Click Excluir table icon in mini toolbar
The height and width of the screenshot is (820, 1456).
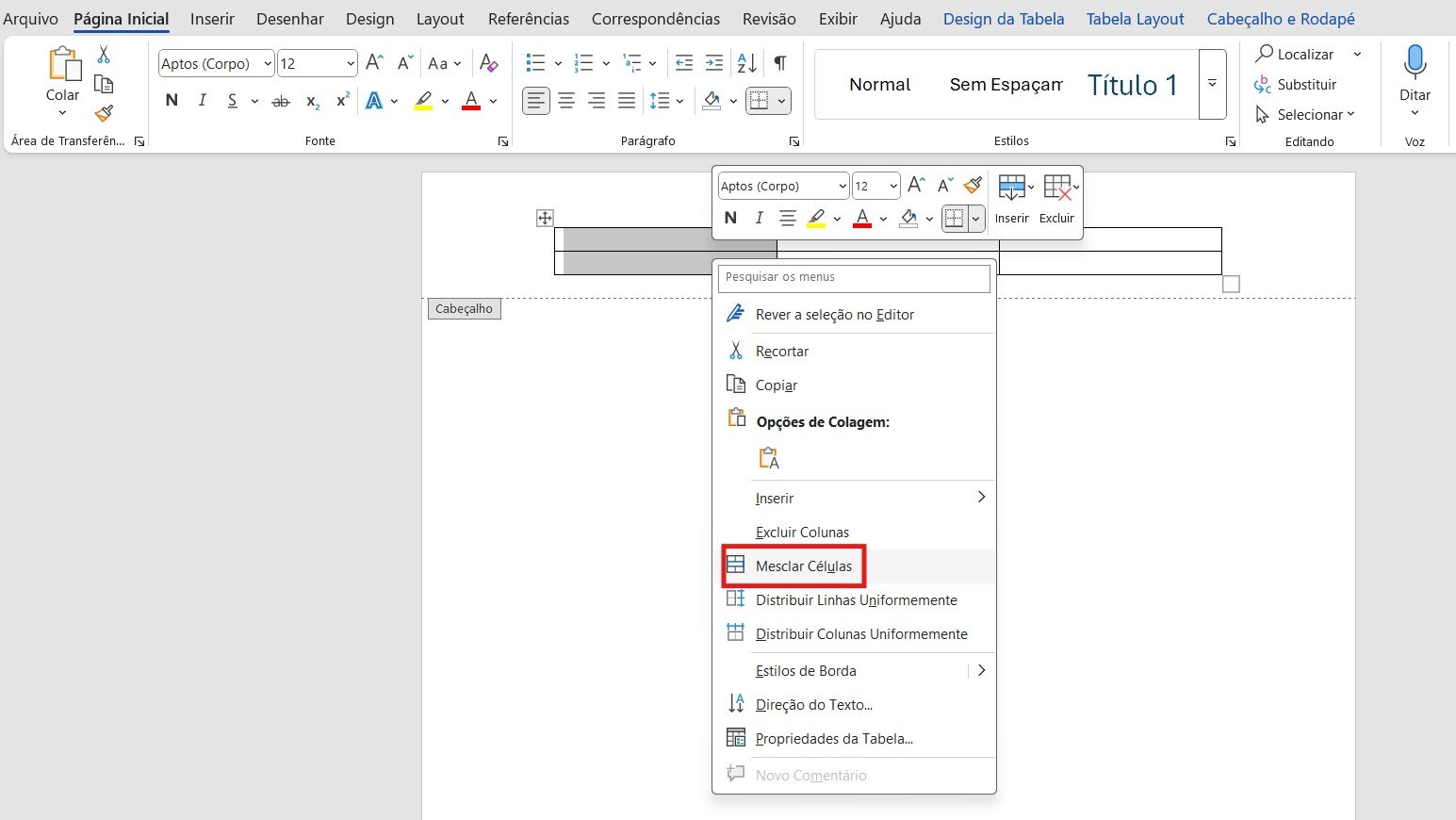click(x=1056, y=187)
